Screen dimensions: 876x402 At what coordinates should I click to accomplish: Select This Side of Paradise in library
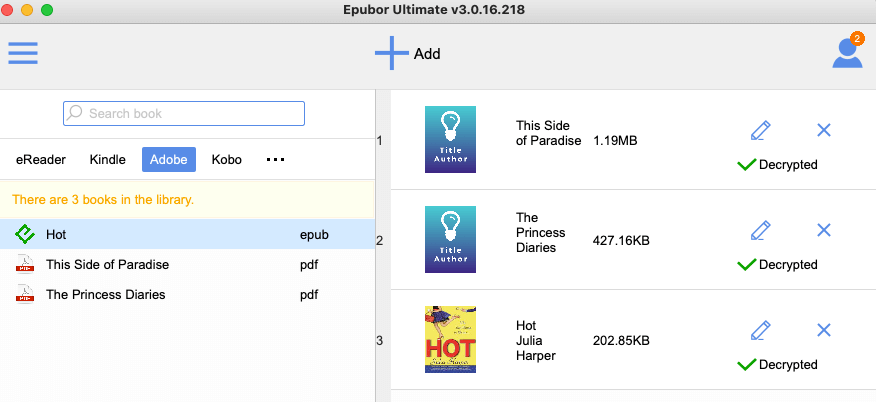coord(187,264)
